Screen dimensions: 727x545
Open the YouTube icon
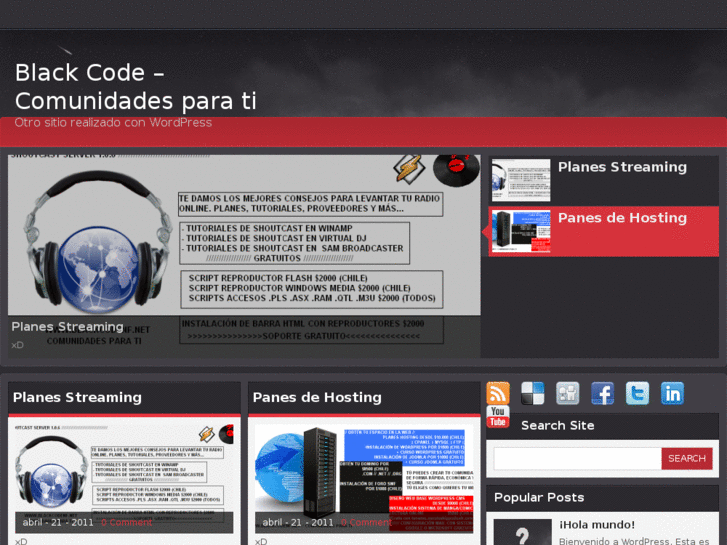[x=497, y=416]
